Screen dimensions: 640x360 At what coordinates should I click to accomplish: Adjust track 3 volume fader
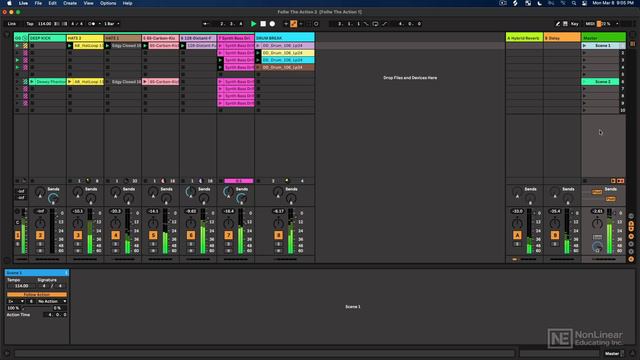tap(90, 231)
